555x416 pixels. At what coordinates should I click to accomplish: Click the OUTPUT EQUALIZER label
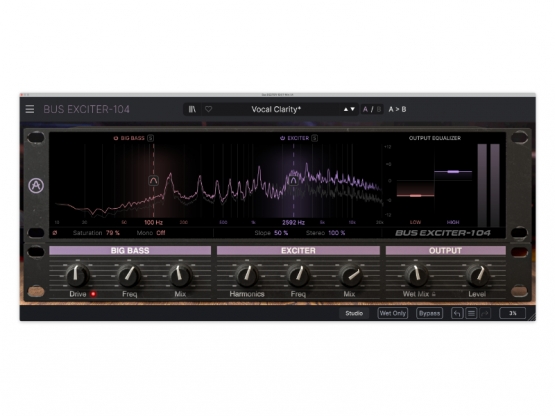click(x=435, y=138)
